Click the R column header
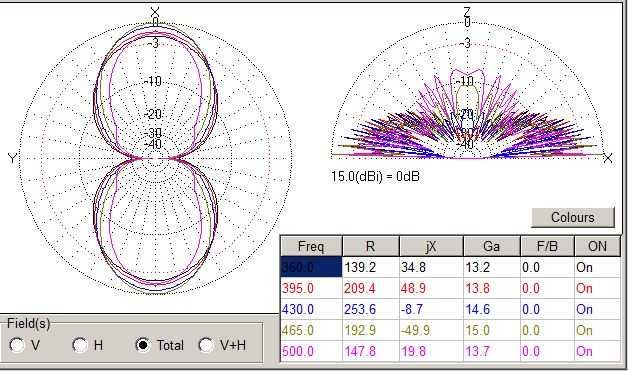This screenshot has height=371, width=628. [371, 246]
